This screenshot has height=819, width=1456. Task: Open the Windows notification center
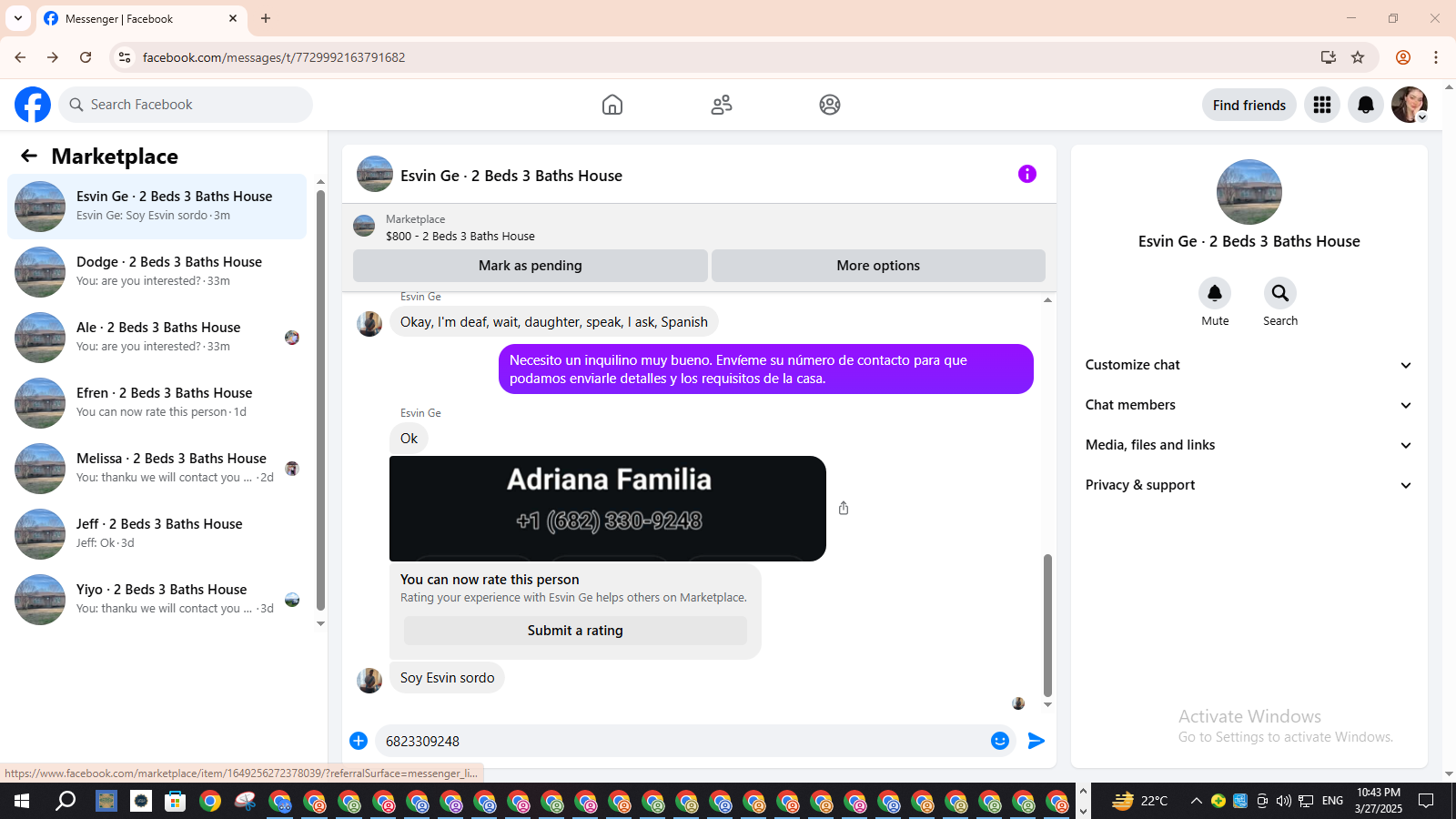click(x=1426, y=801)
